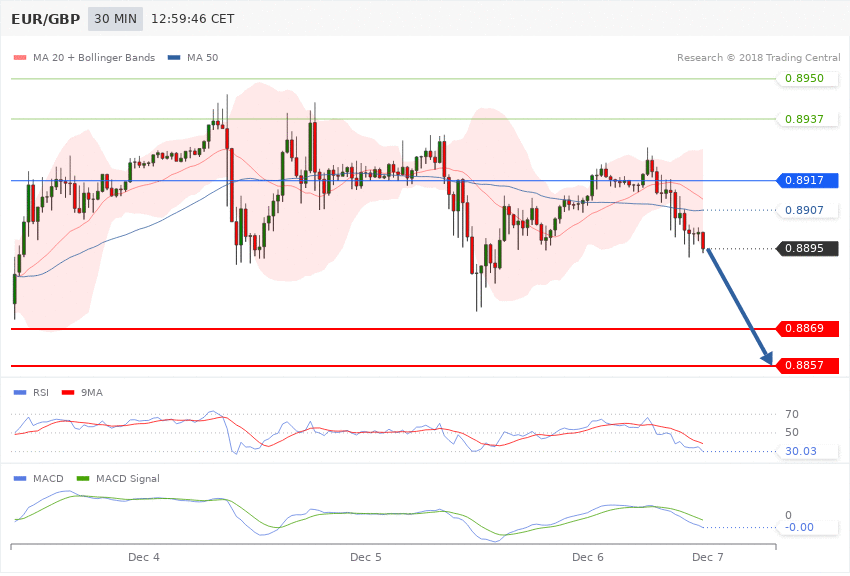Click the RSI blue legend swatch
The width and height of the screenshot is (850, 576).
click(20, 392)
